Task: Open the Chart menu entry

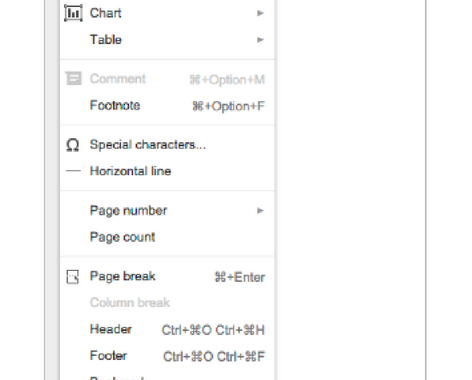Action: tap(167, 13)
